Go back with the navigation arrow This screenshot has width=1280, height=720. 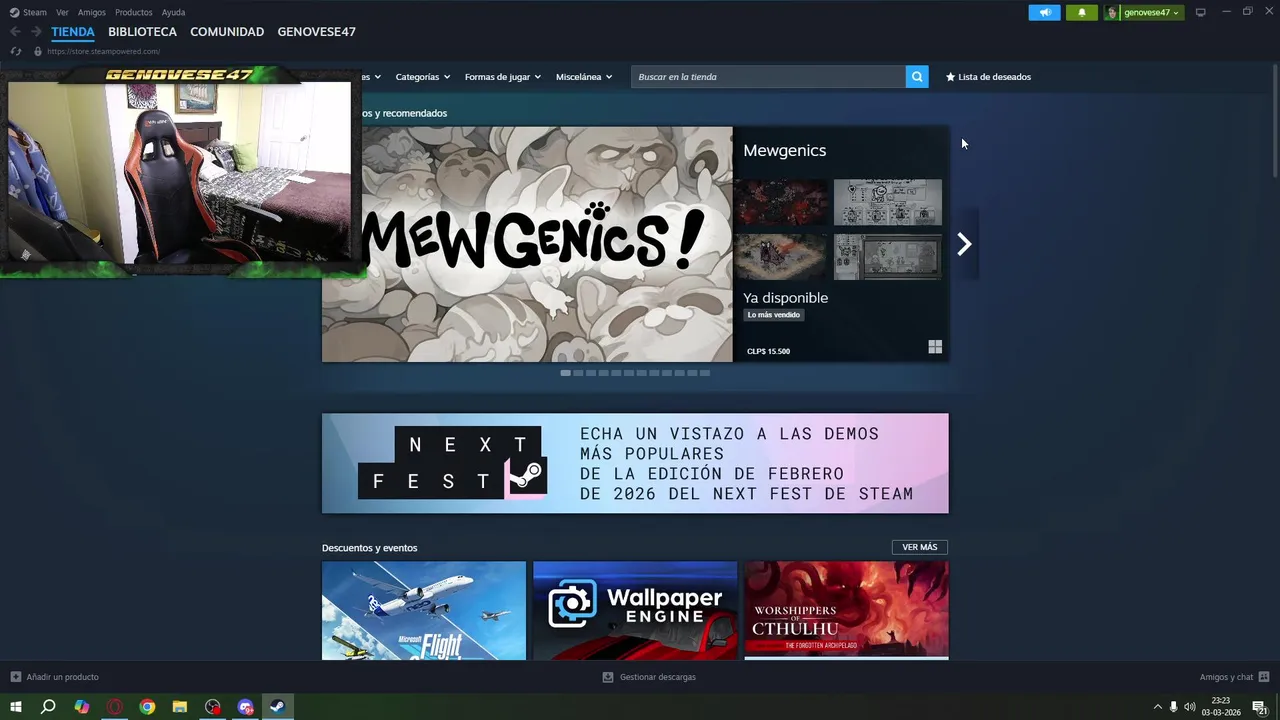15,32
